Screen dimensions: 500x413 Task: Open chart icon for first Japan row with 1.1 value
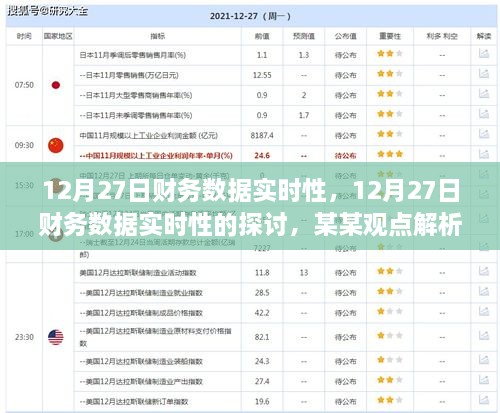(484, 54)
